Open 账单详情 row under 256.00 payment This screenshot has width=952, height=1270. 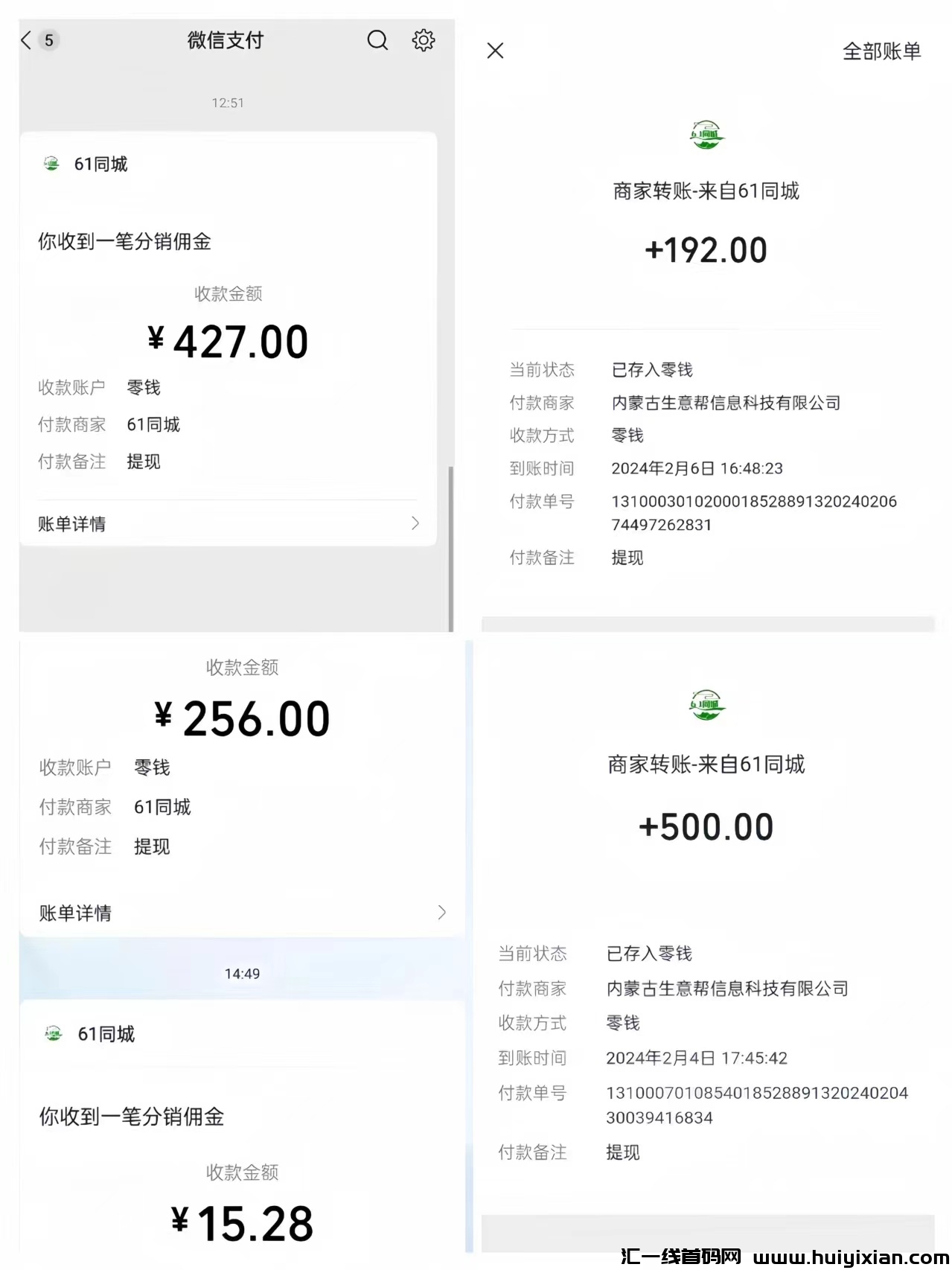(238, 913)
